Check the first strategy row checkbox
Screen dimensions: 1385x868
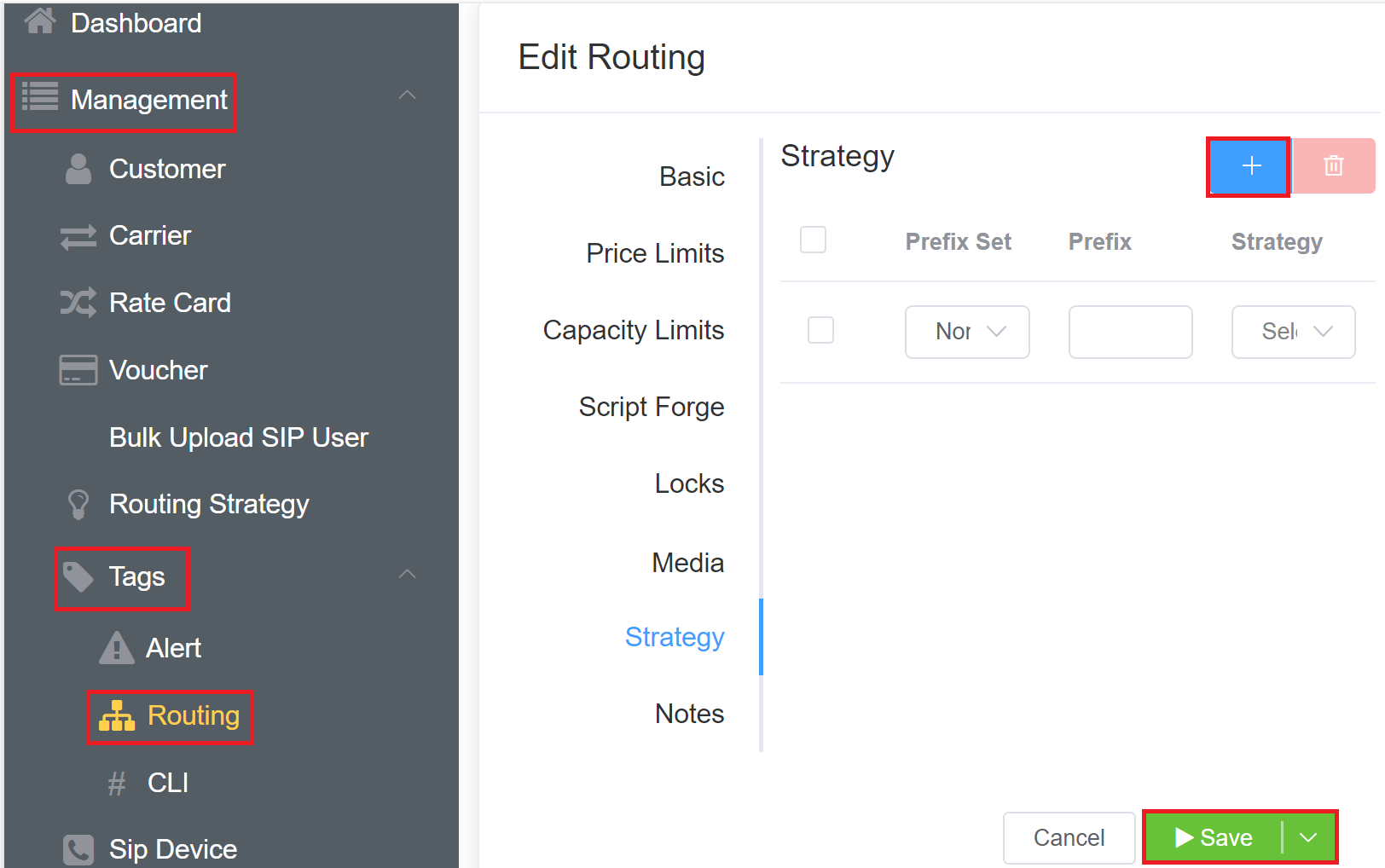pos(820,330)
